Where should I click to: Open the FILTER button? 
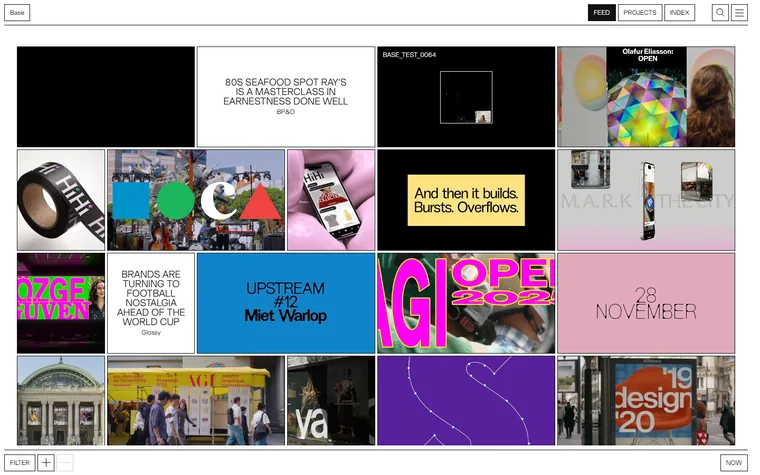point(20,462)
